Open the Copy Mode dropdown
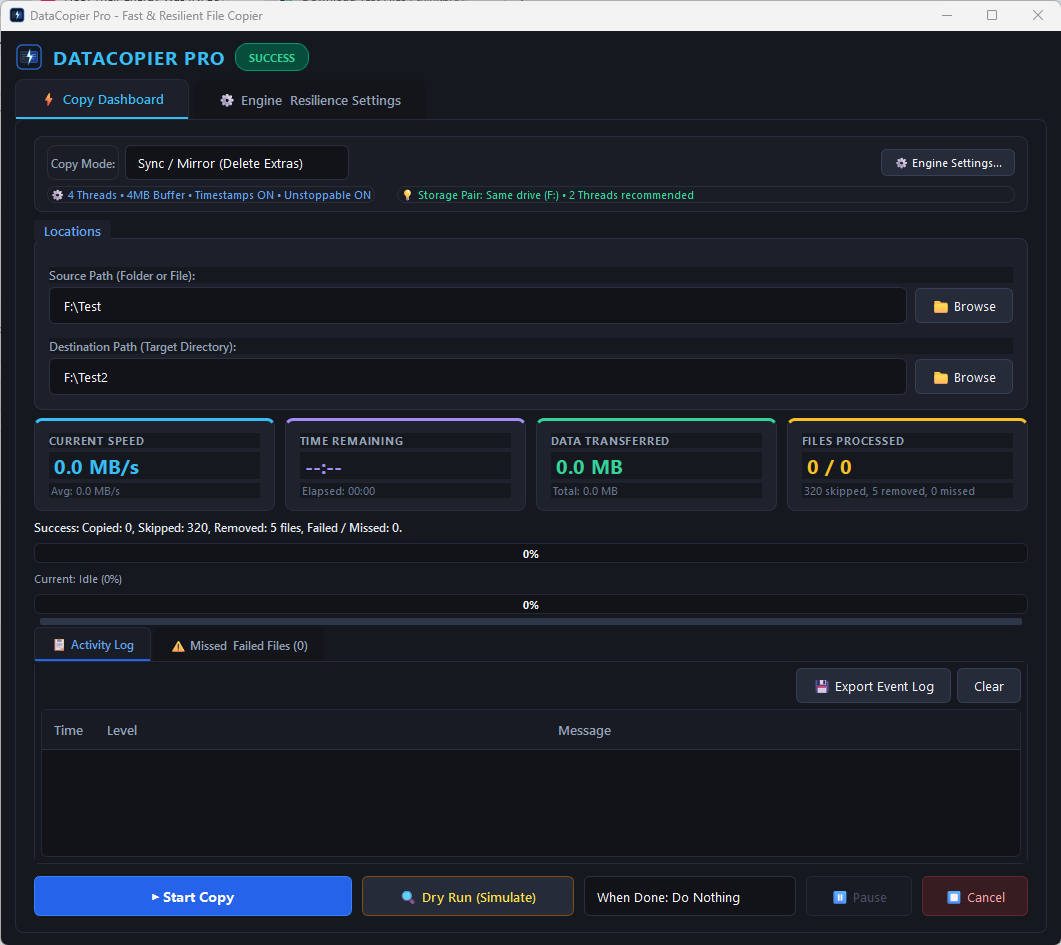Viewport: 1061px width, 945px height. (x=237, y=163)
